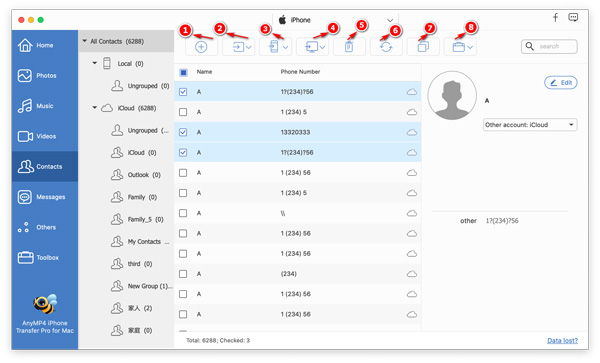This screenshot has height=363, width=600.
Task: Open the Facebook share icon
Action: [555, 18]
